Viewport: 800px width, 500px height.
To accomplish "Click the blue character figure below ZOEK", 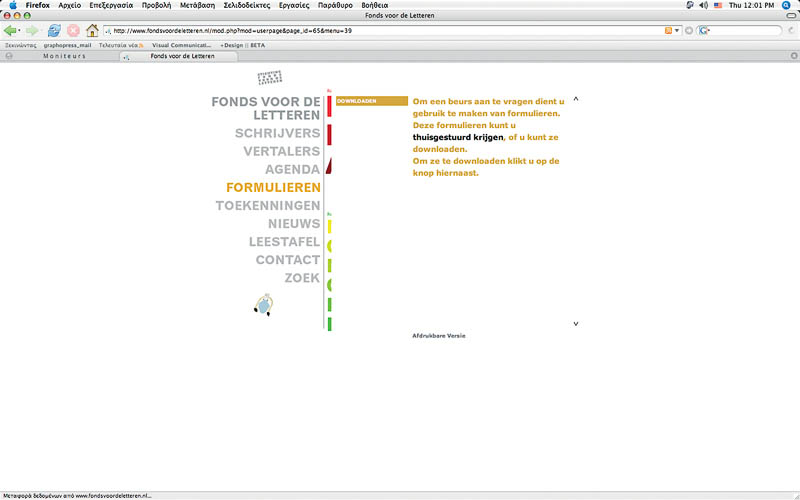I will 264,305.
